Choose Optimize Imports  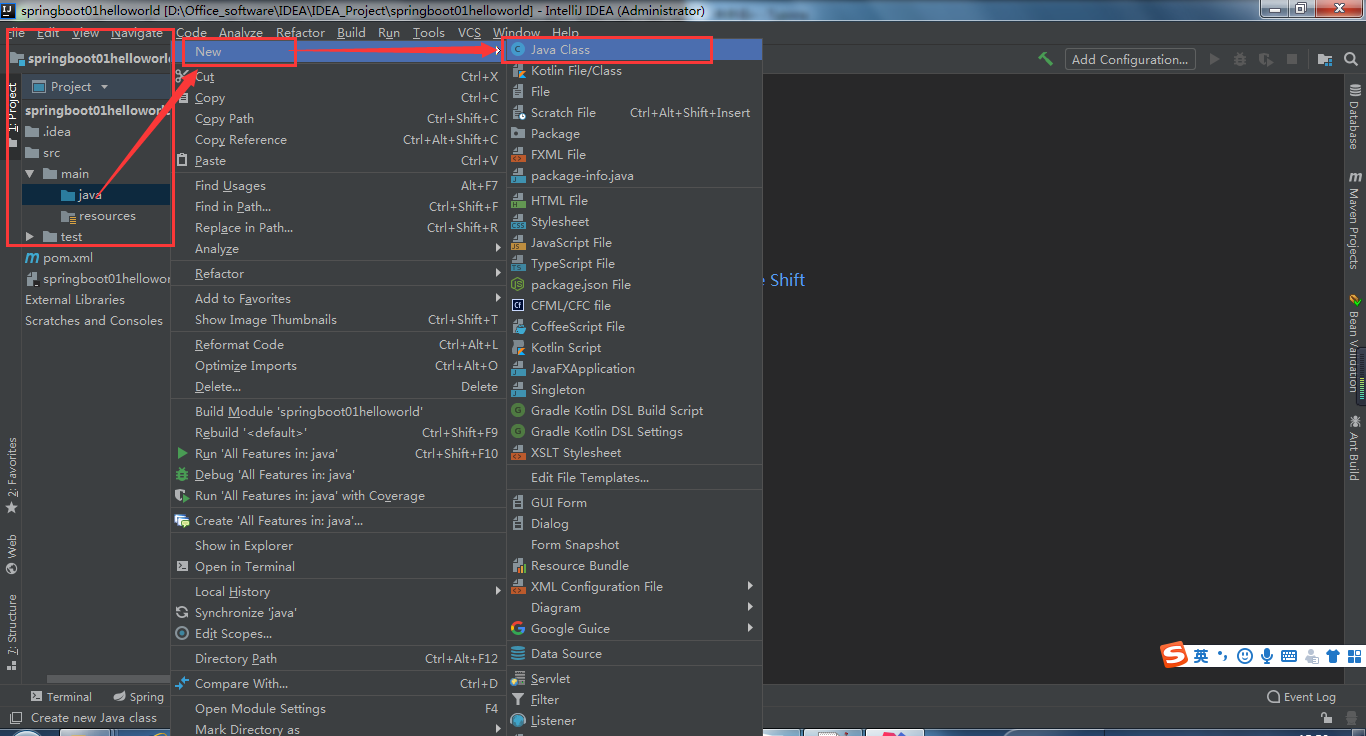[x=338, y=366]
